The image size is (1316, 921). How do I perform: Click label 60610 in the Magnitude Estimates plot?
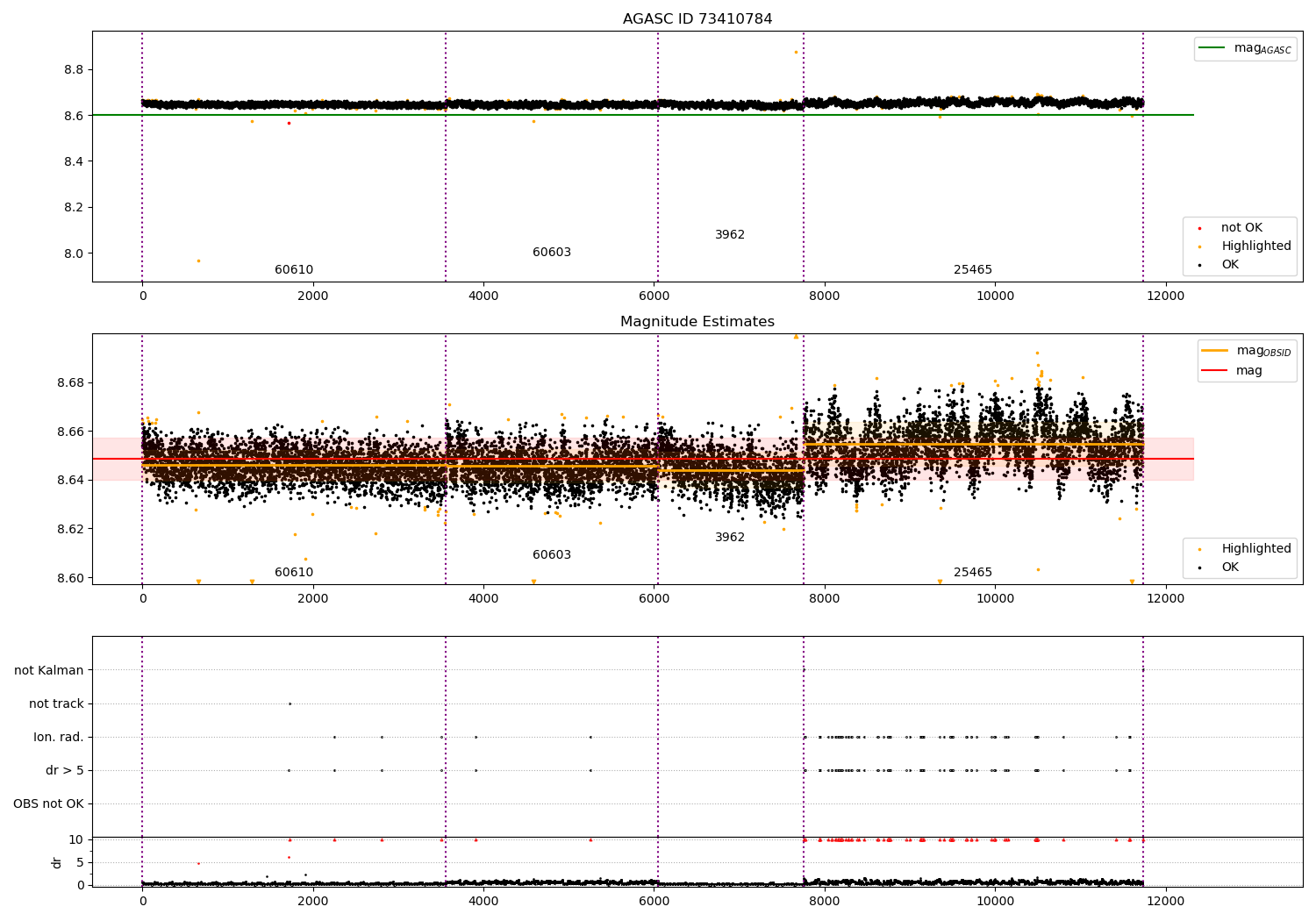point(294,573)
